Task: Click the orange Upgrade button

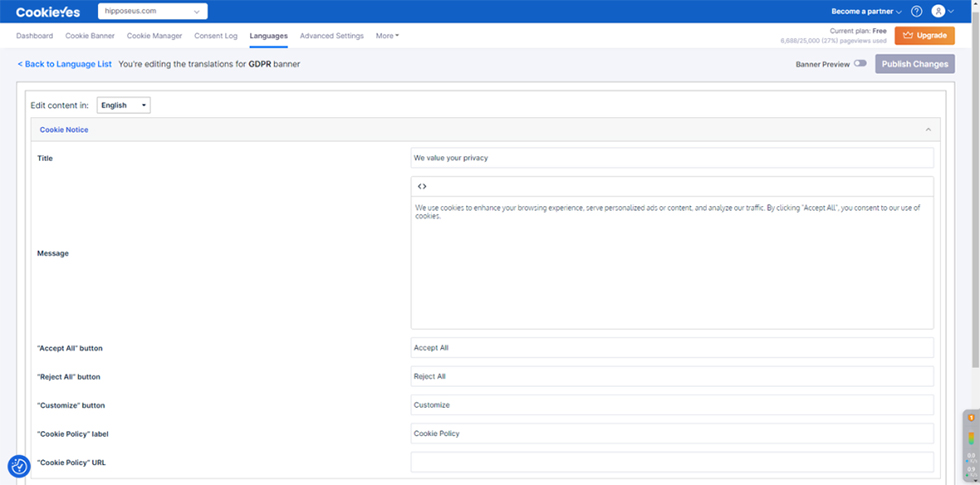Action: (925, 36)
